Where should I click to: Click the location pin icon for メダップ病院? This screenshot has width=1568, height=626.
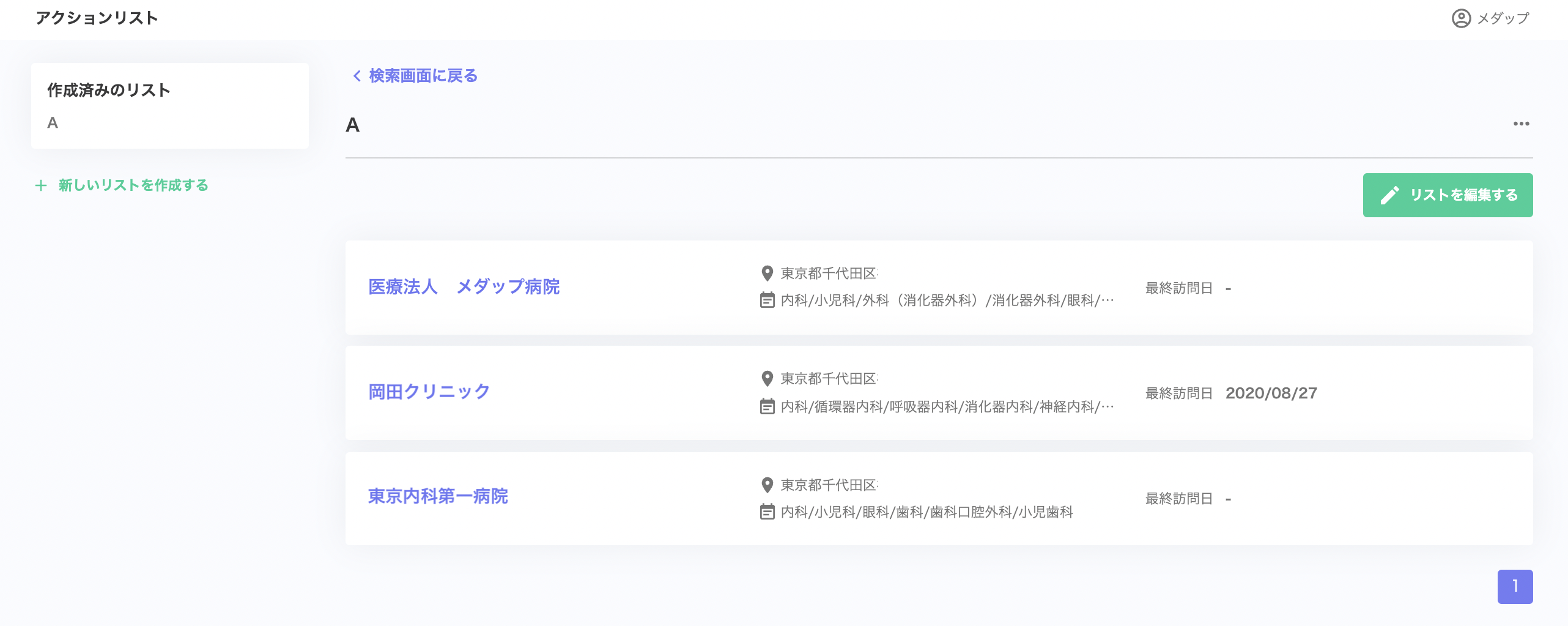[767, 274]
